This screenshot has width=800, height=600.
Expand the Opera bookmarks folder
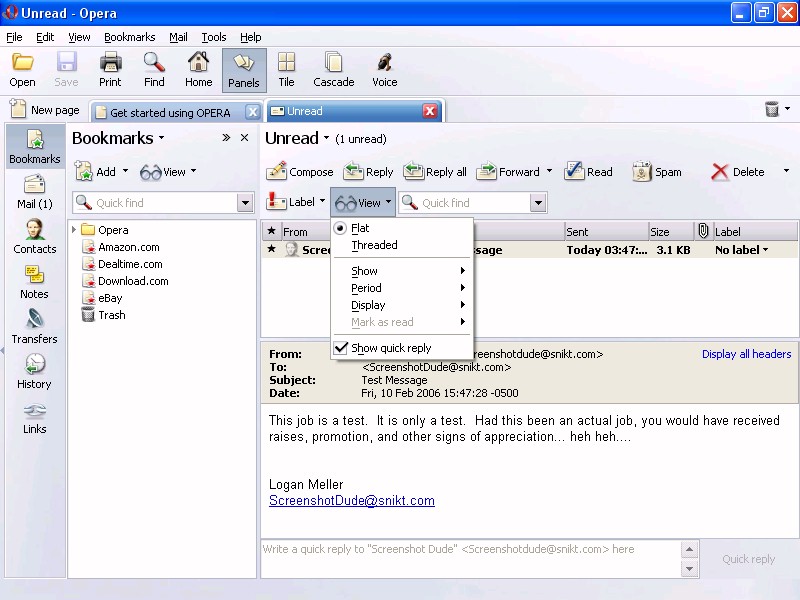74,230
